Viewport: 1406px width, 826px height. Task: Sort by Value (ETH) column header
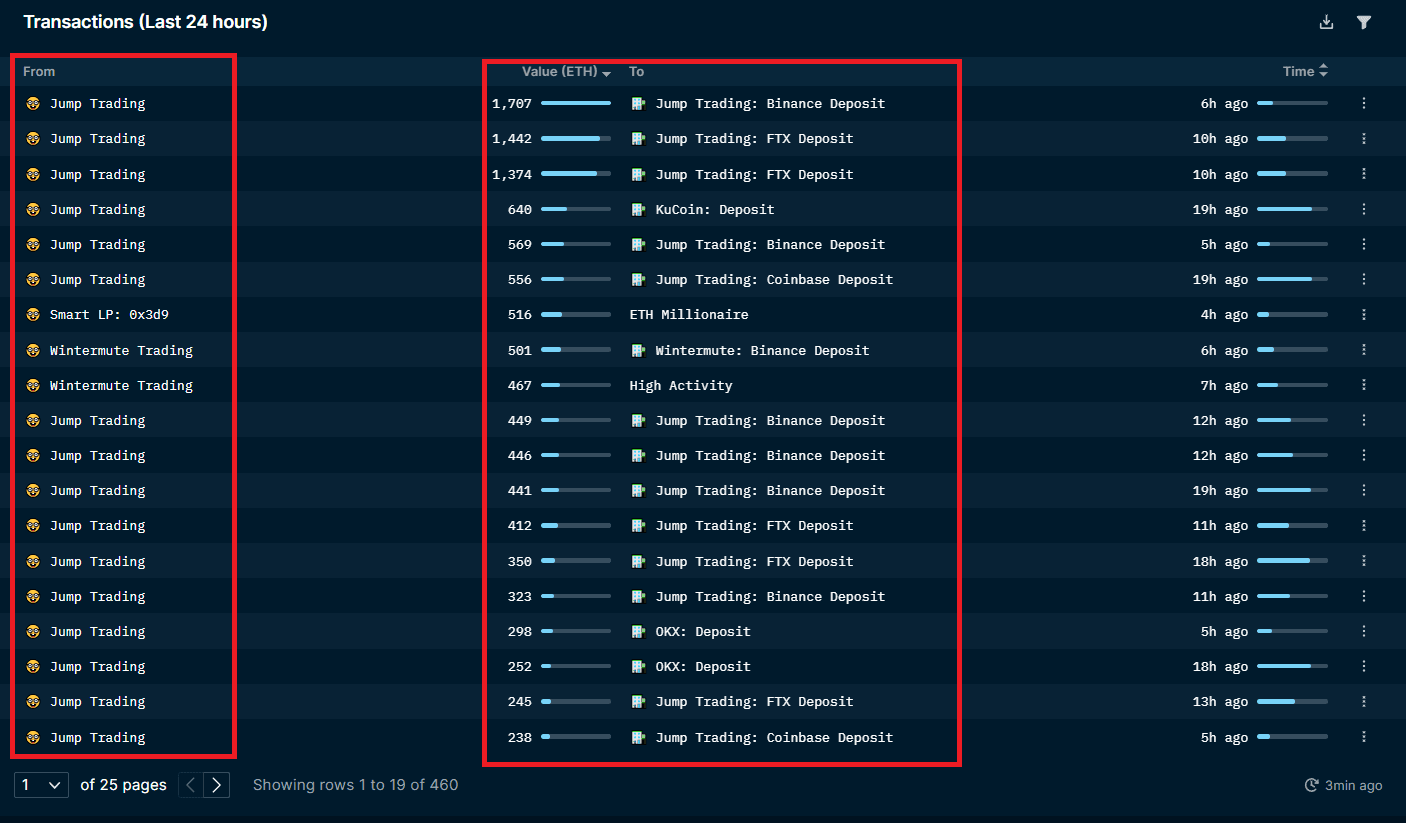pos(566,71)
